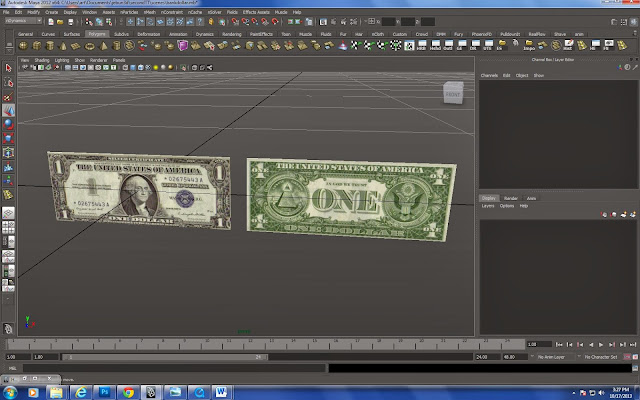Select the single-perspective pane layout icon
The height and width of the screenshot is (400, 640).
point(8,213)
